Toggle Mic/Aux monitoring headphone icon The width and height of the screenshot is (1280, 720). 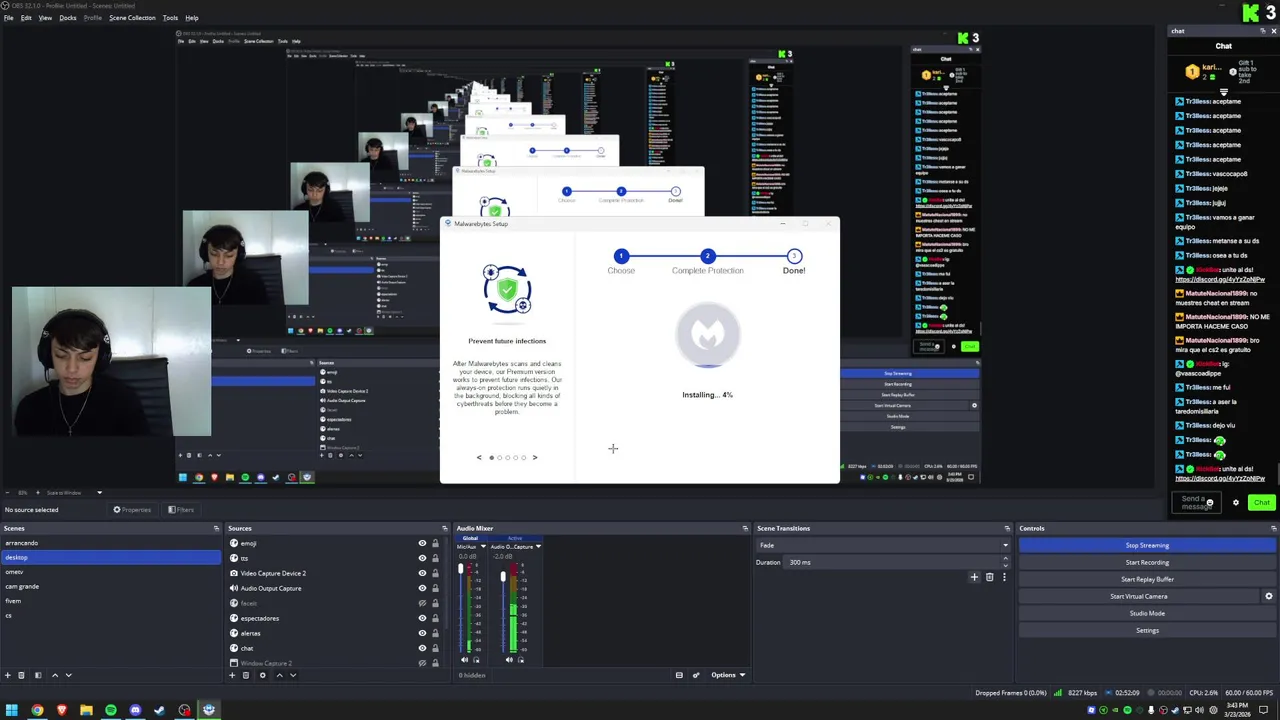[x=476, y=660]
